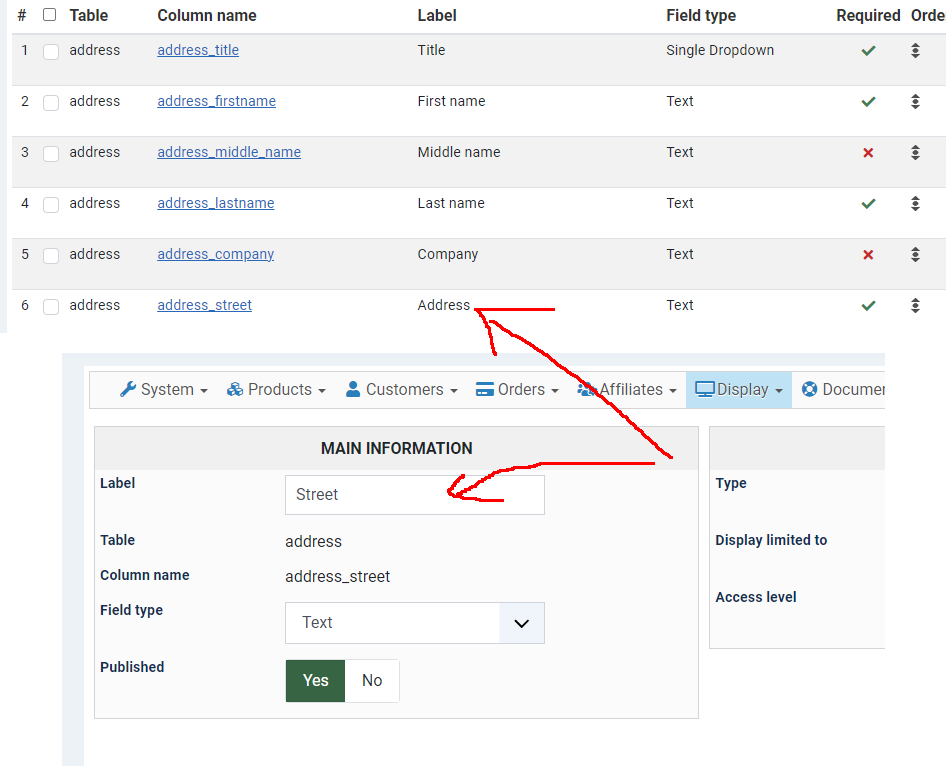
Task: Click the System menu wrench icon
Action: tap(128, 390)
